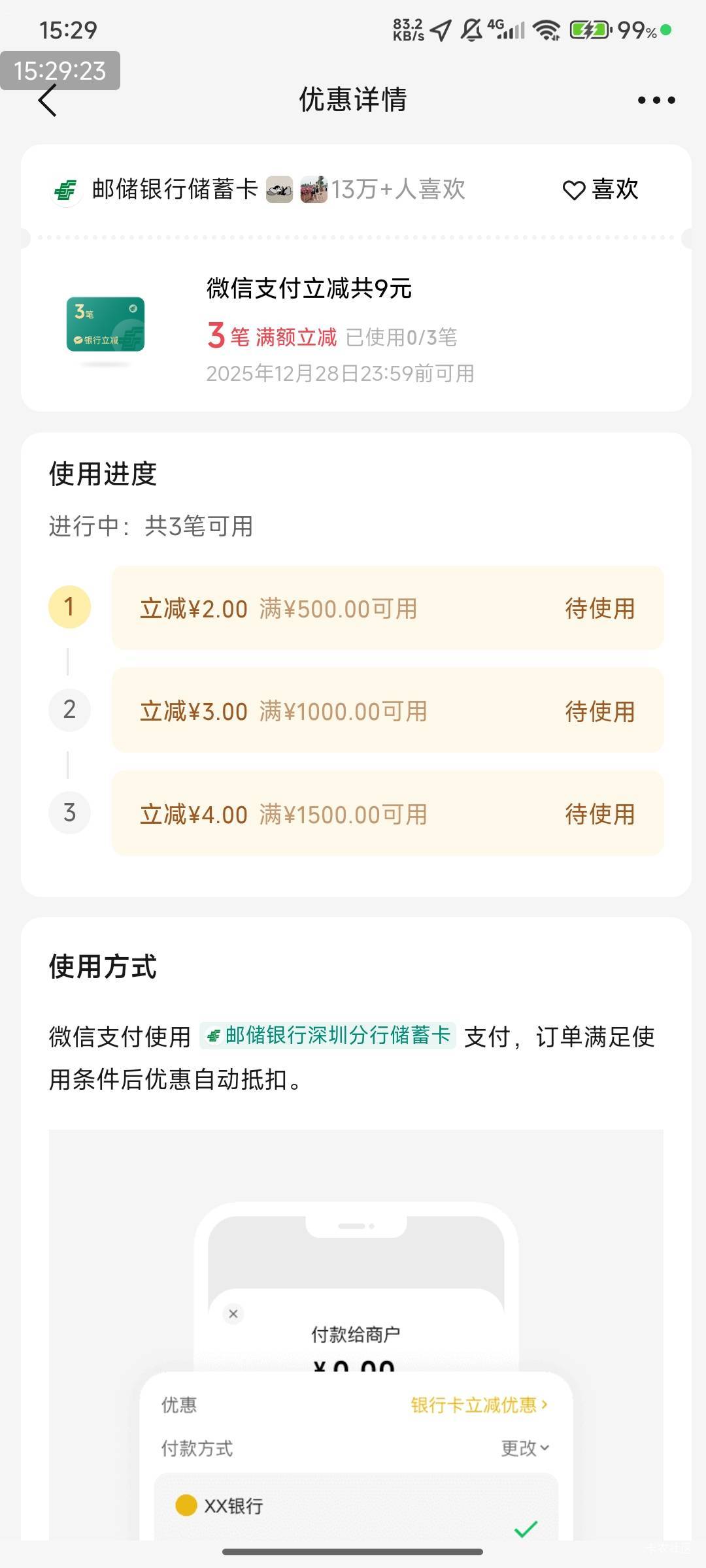Tap the back arrow icon

click(x=48, y=101)
